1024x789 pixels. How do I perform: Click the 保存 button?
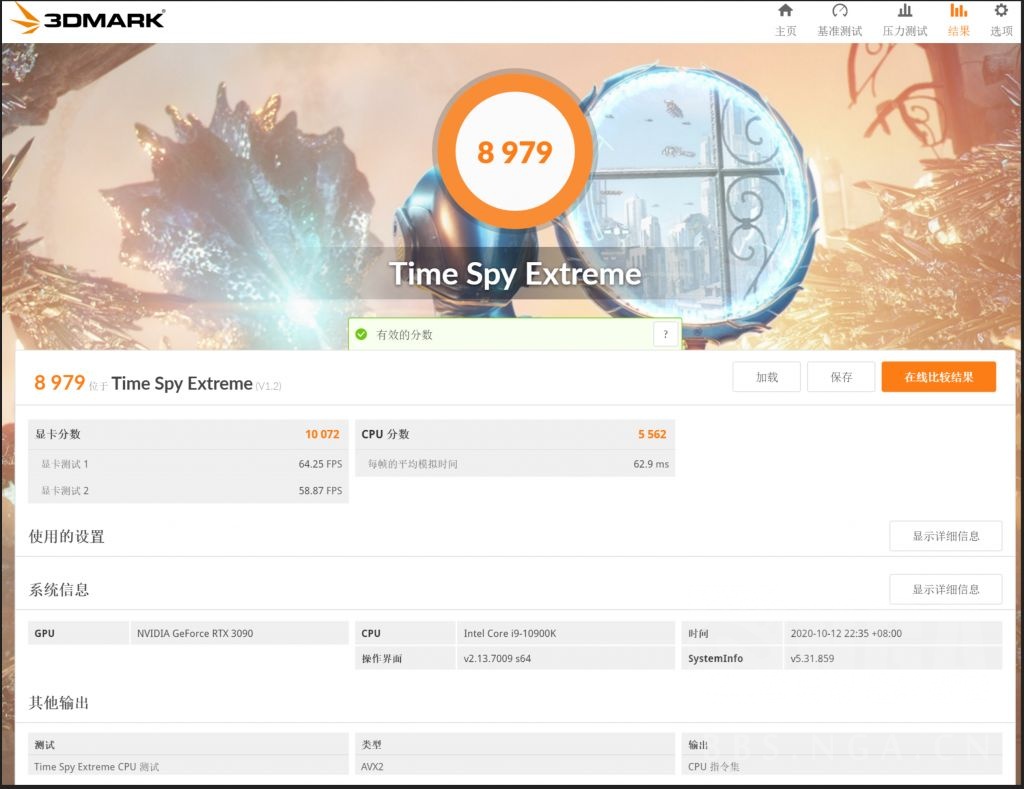(841, 377)
